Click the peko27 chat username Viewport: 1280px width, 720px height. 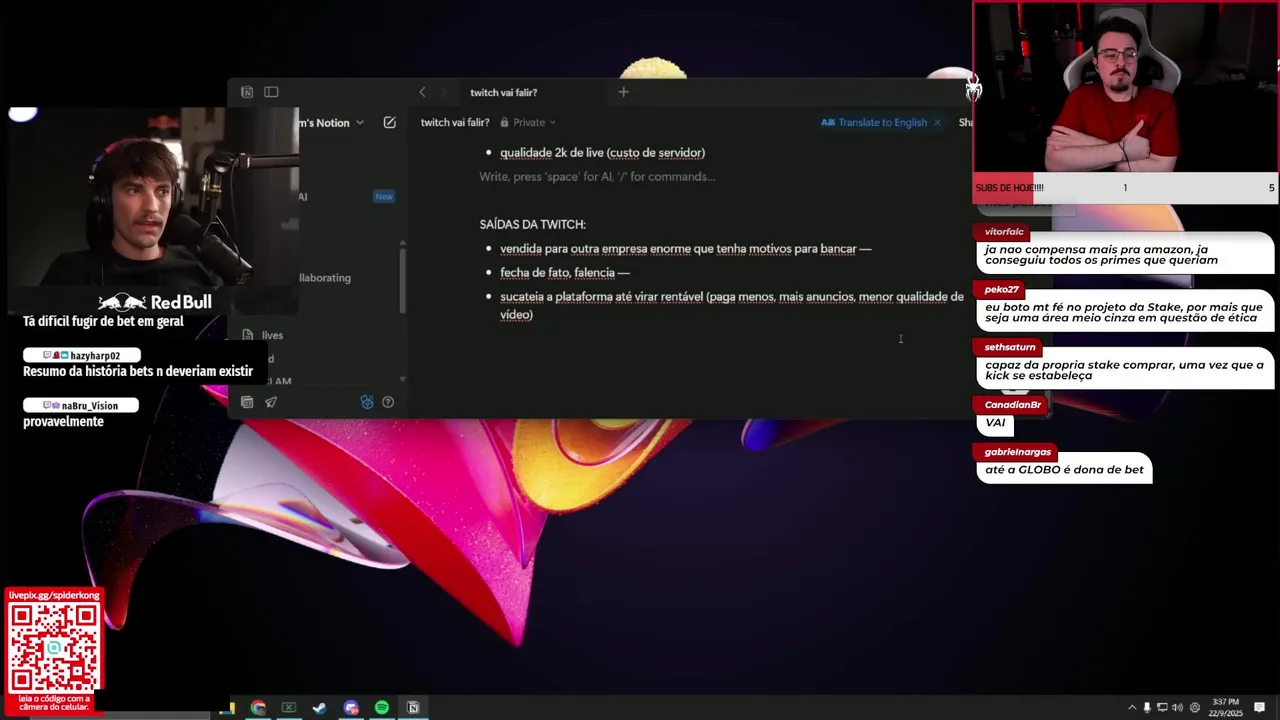click(x=1001, y=289)
